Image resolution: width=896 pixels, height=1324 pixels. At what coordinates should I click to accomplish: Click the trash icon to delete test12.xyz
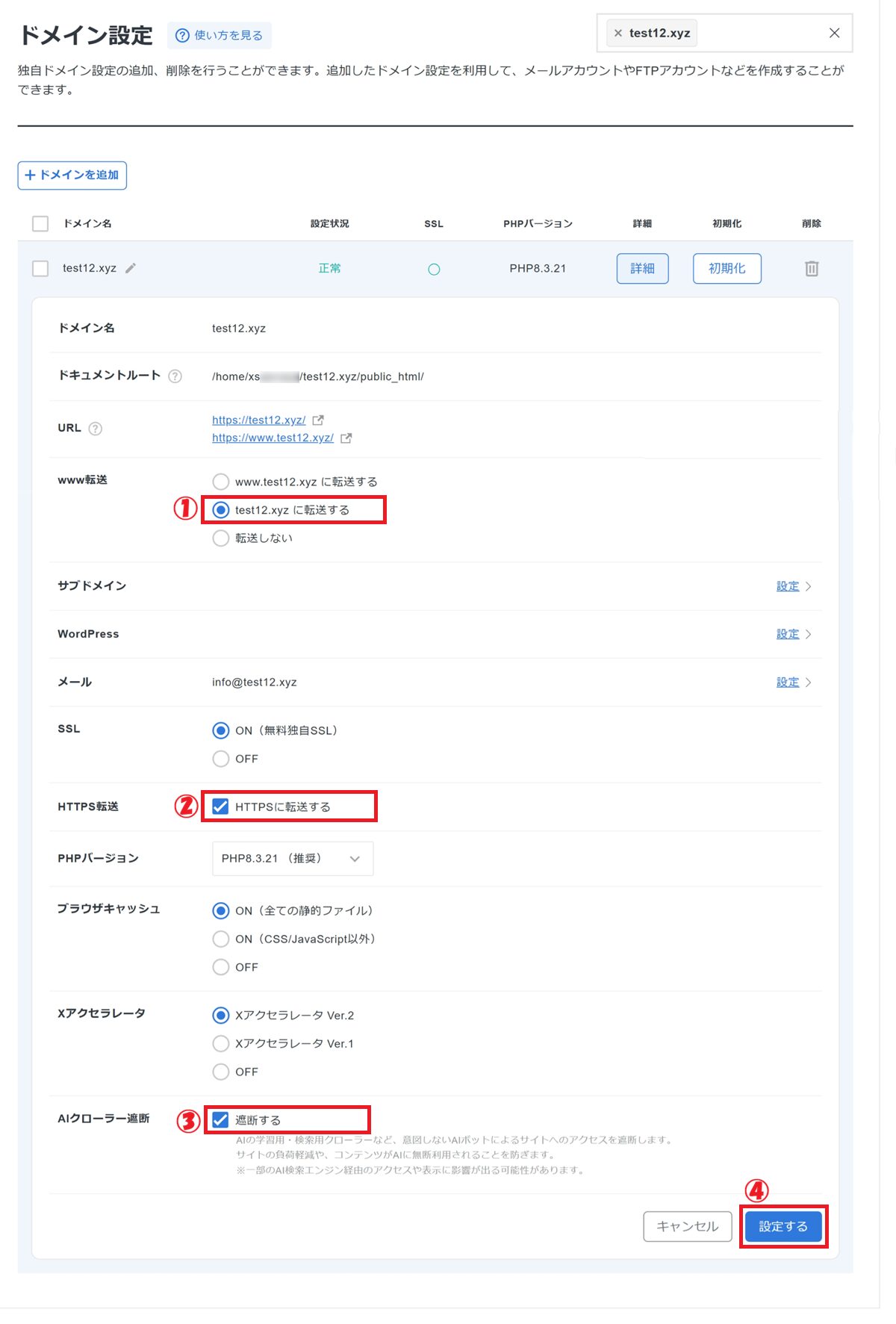812,269
